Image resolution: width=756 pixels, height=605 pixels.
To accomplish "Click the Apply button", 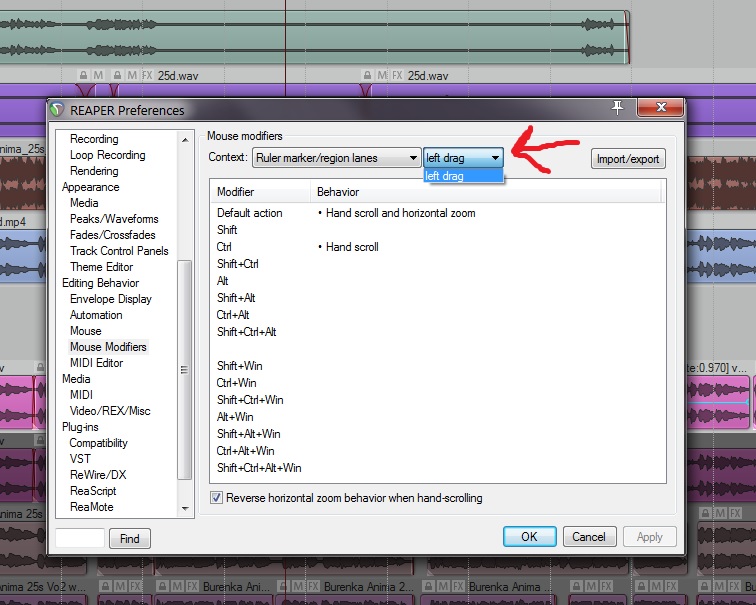I will pyautogui.click(x=649, y=537).
